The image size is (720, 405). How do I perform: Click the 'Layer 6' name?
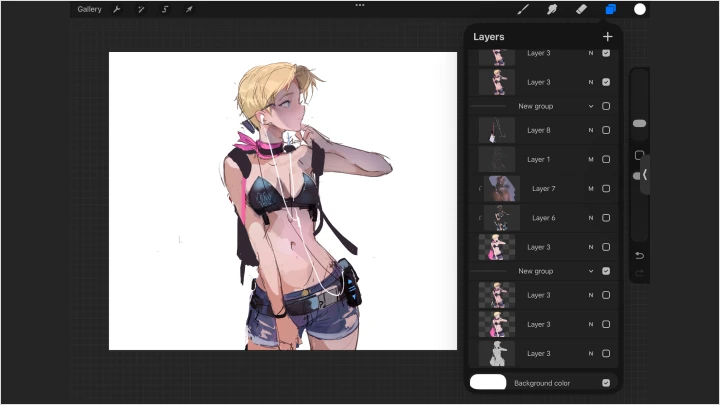click(544, 218)
